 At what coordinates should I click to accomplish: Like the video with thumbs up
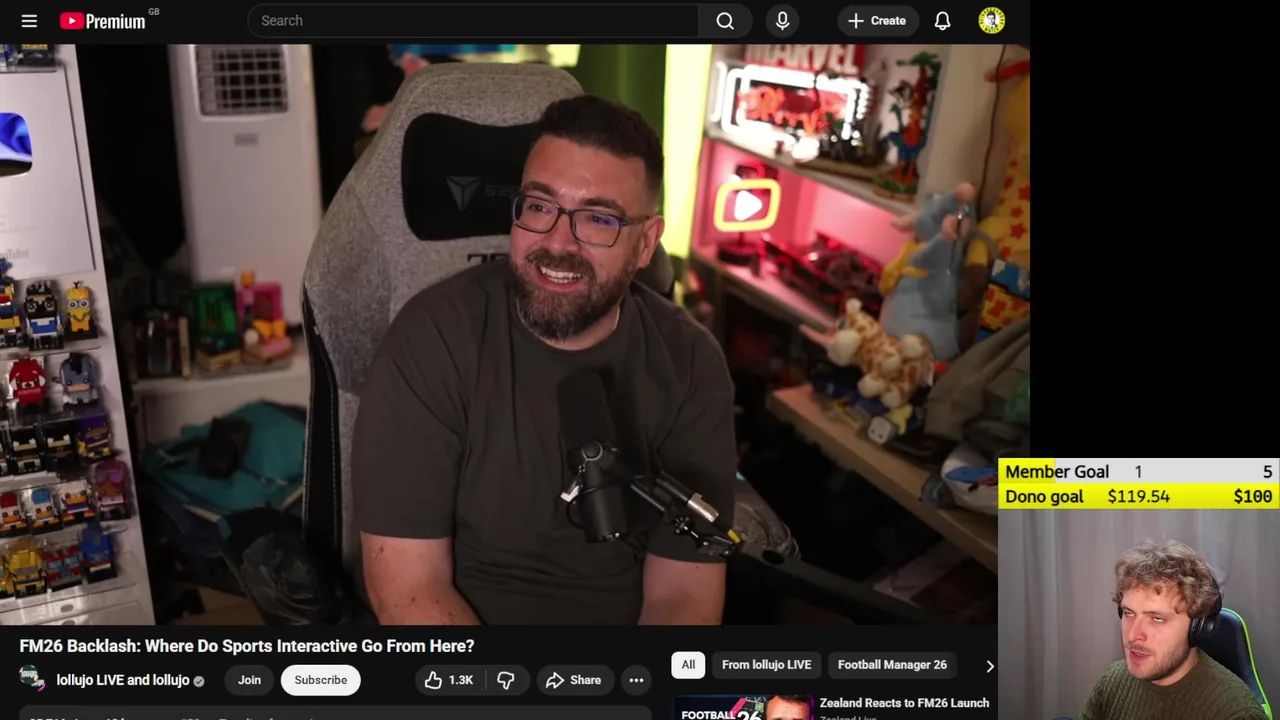pyautogui.click(x=449, y=680)
